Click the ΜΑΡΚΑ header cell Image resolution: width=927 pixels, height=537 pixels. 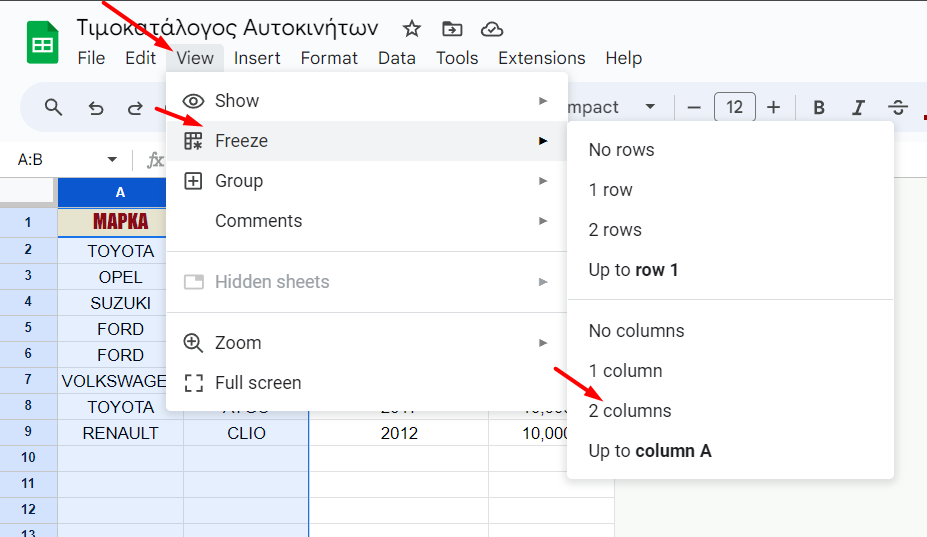coord(112,222)
